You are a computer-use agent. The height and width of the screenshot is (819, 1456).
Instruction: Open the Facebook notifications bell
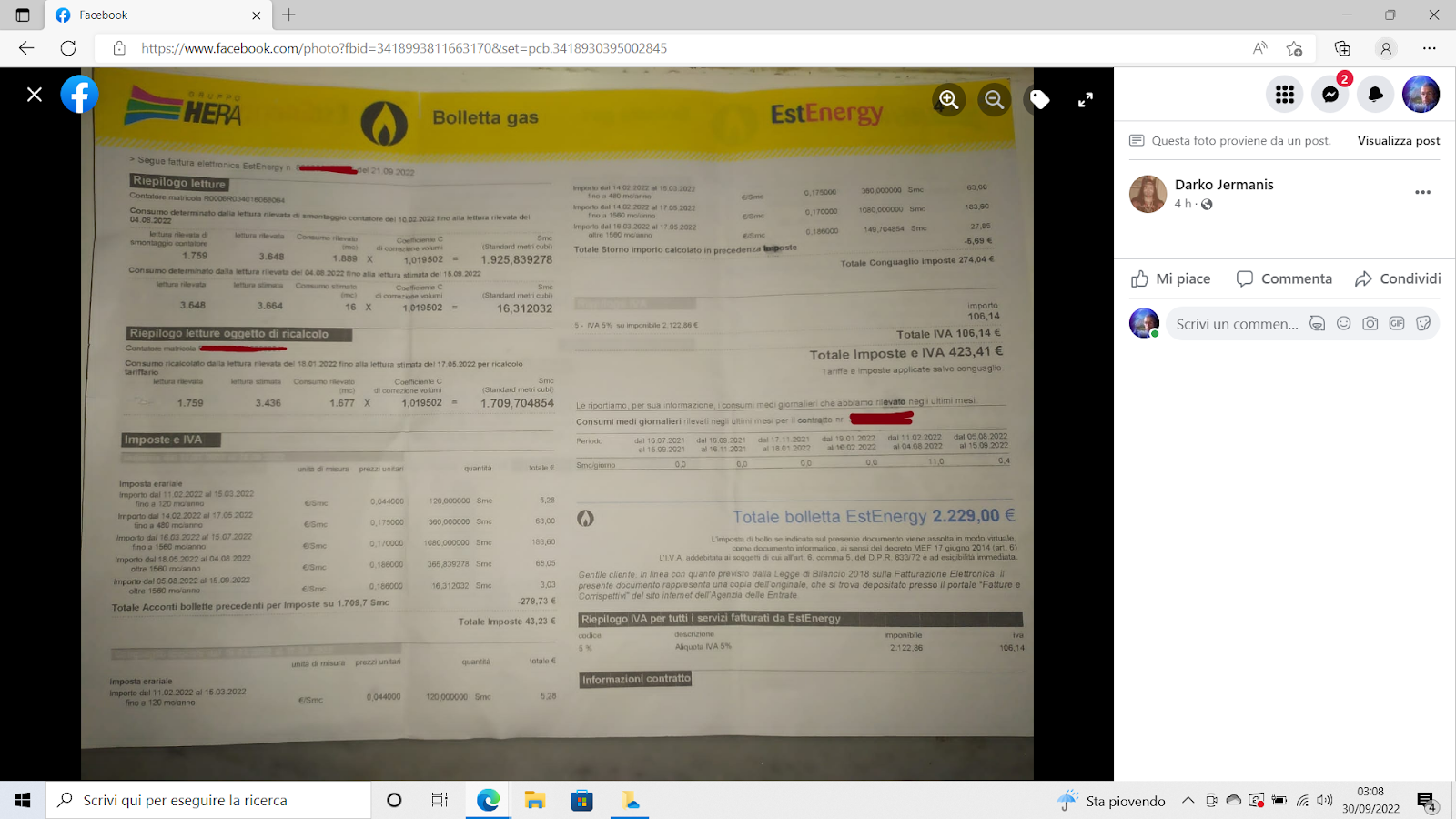1376,95
